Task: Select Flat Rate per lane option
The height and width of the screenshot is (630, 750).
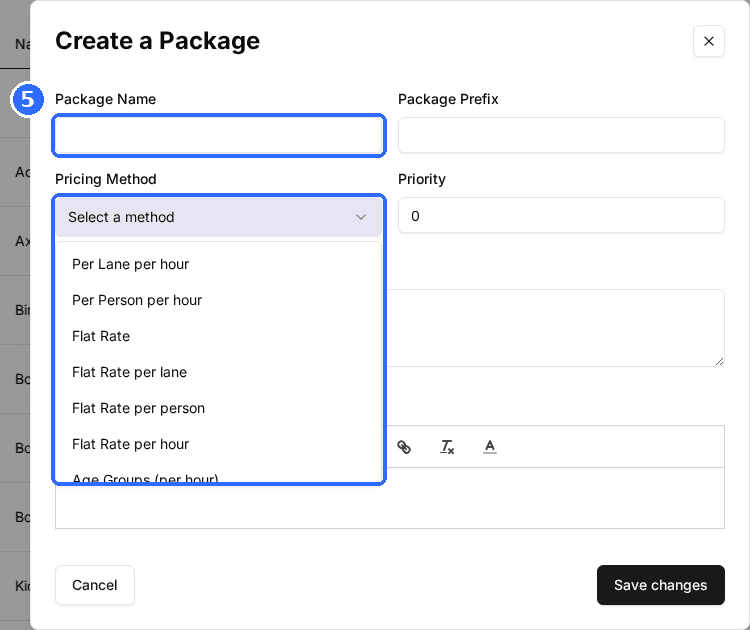Action: coord(219,372)
